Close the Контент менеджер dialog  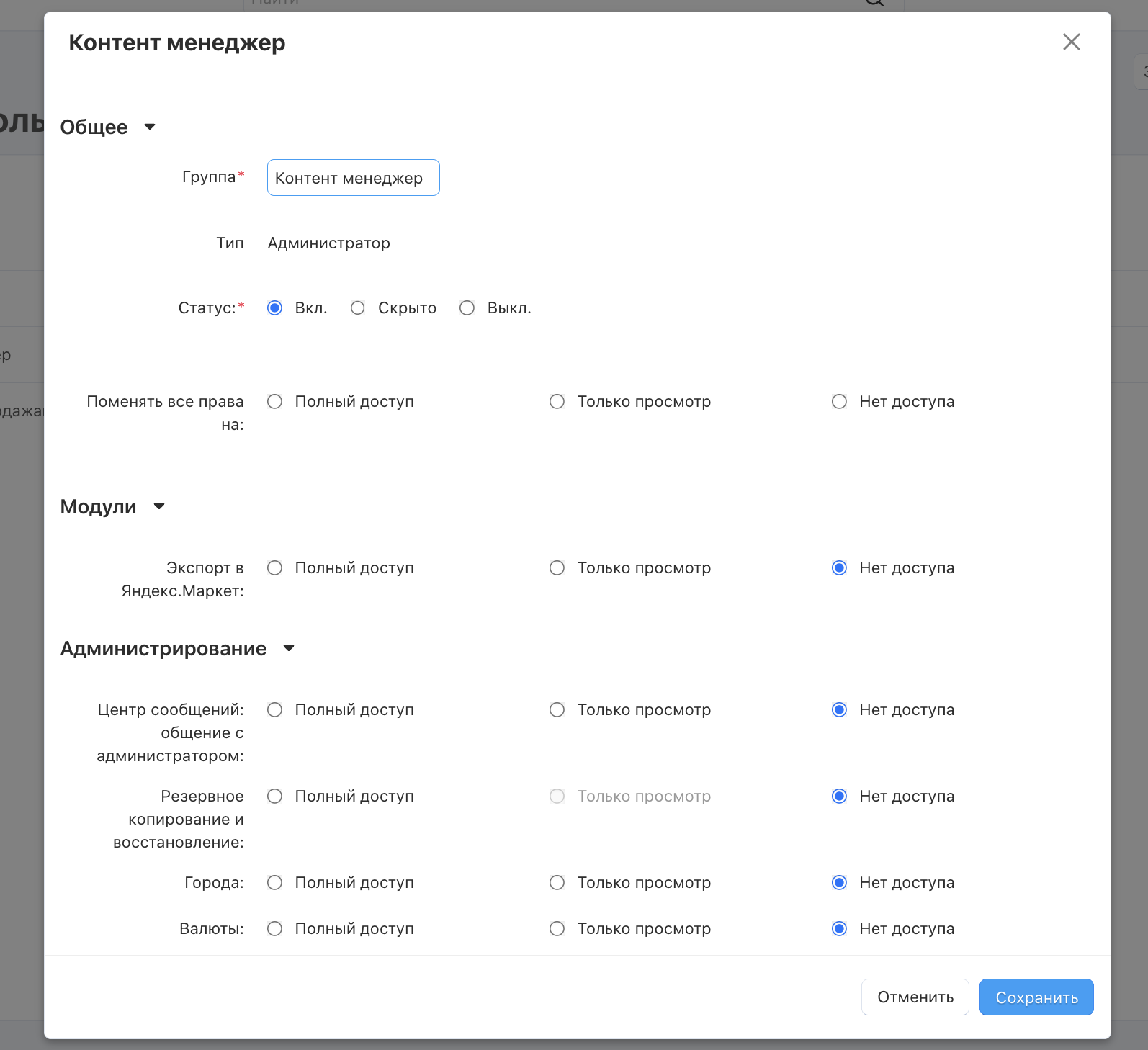tap(1071, 42)
